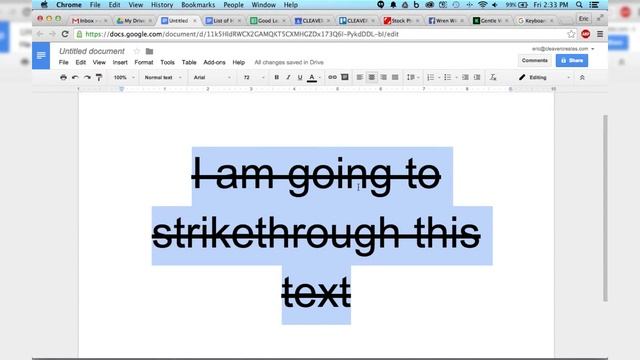Open Normal text styles dropdown
Image resolution: width=640 pixels, height=360 pixels.
[162, 77]
